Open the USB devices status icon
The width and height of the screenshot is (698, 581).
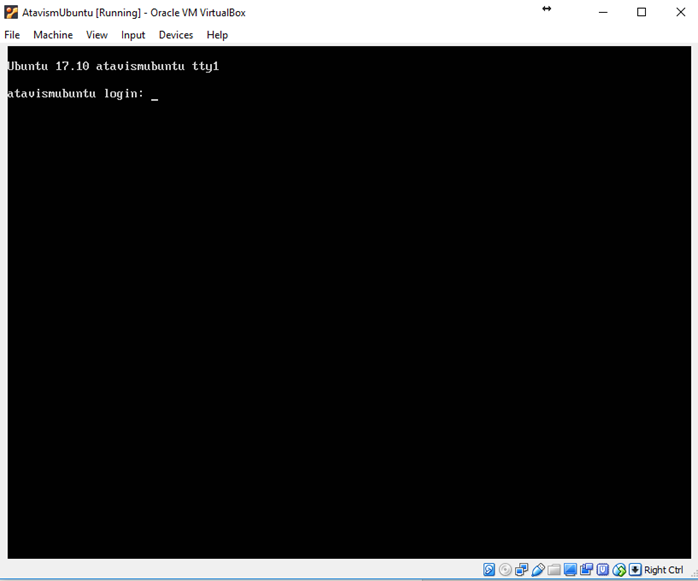click(537, 570)
